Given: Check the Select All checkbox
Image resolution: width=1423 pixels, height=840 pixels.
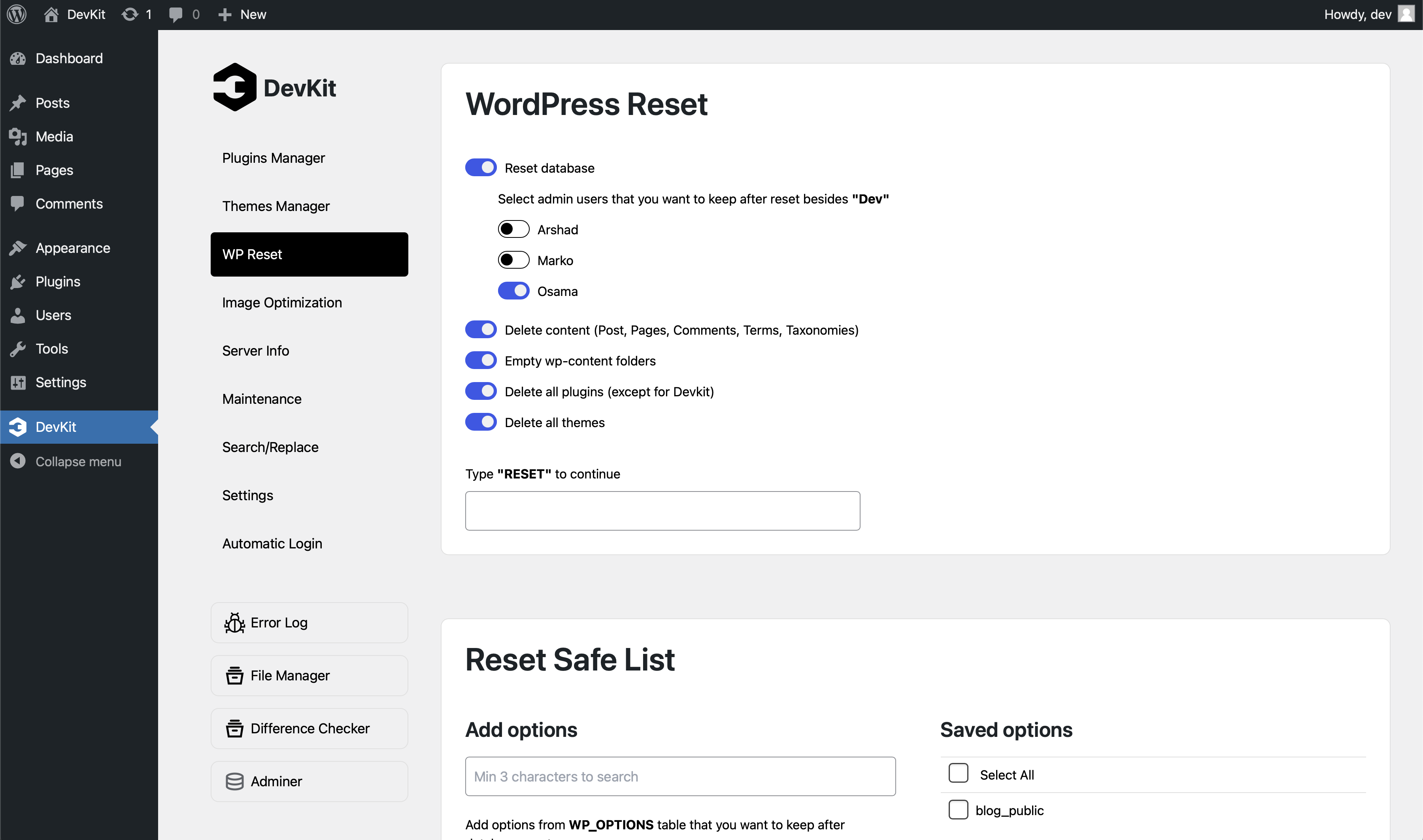Looking at the screenshot, I should point(959,773).
